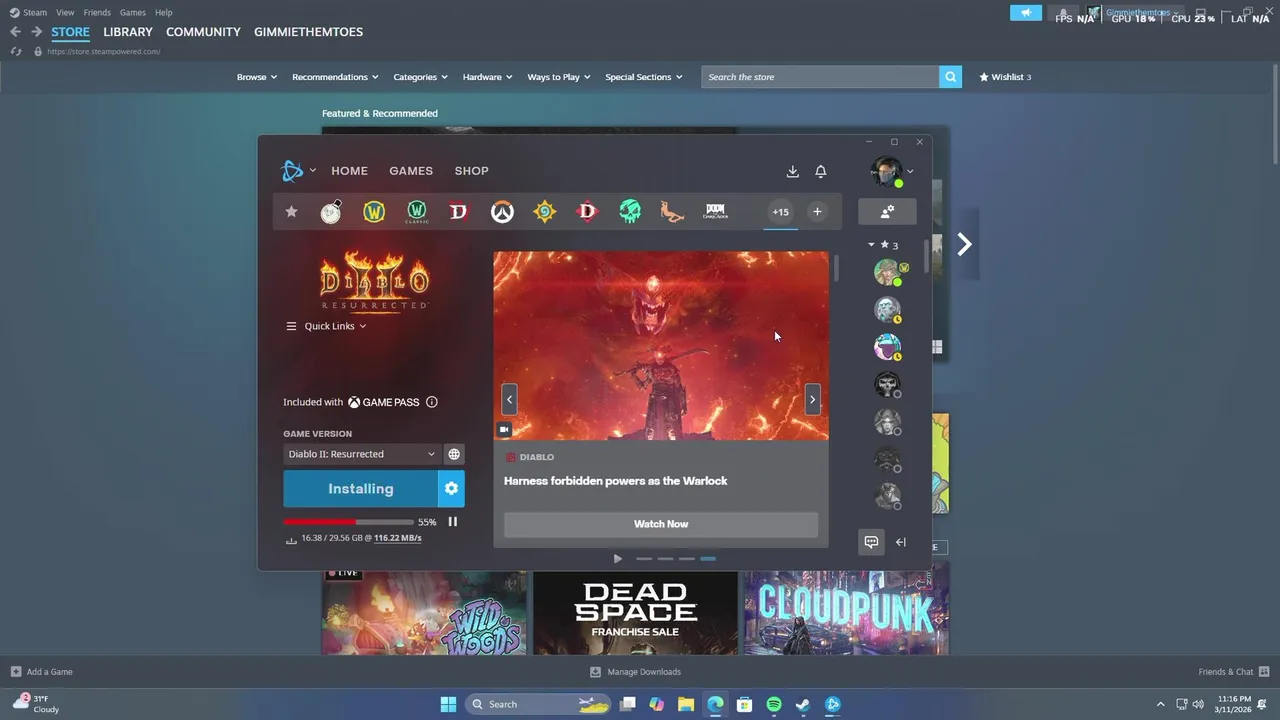1280x720 pixels.
Task: Select the fourth carousel indicator
Action: click(708, 559)
